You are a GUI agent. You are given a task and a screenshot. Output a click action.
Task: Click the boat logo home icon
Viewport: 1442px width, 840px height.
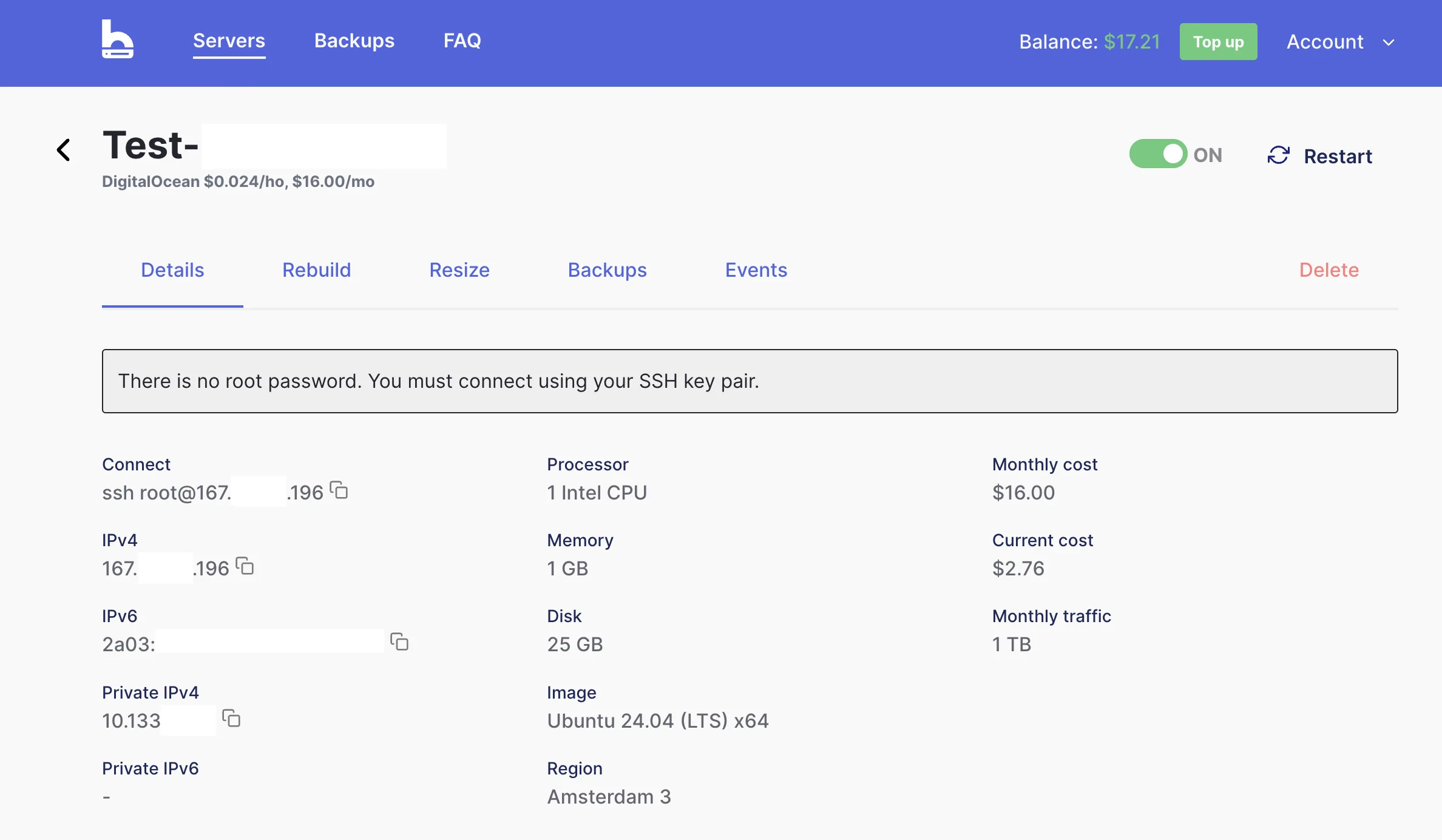point(118,39)
